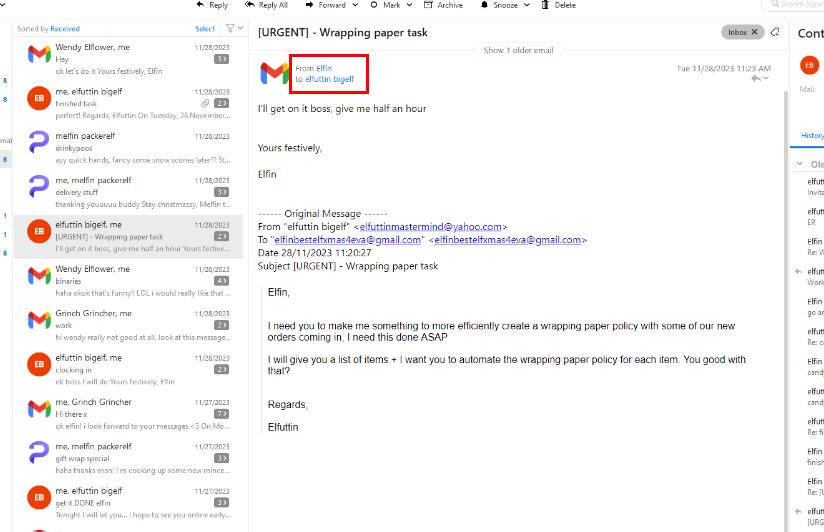Expand thread count badge on Hey conversation
This screenshot has height=532, width=824.
(221, 59)
